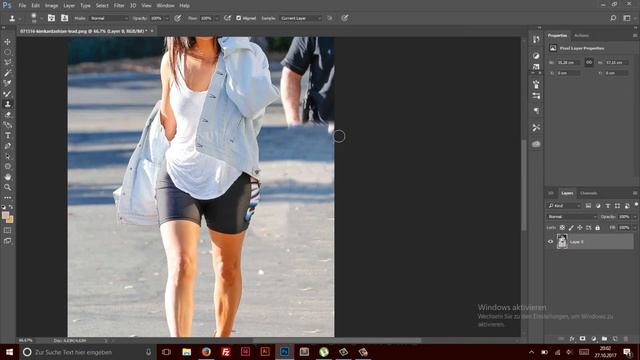This screenshot has height=360, width=640.
Task: Select the Eraser tool
Action: 7,115
